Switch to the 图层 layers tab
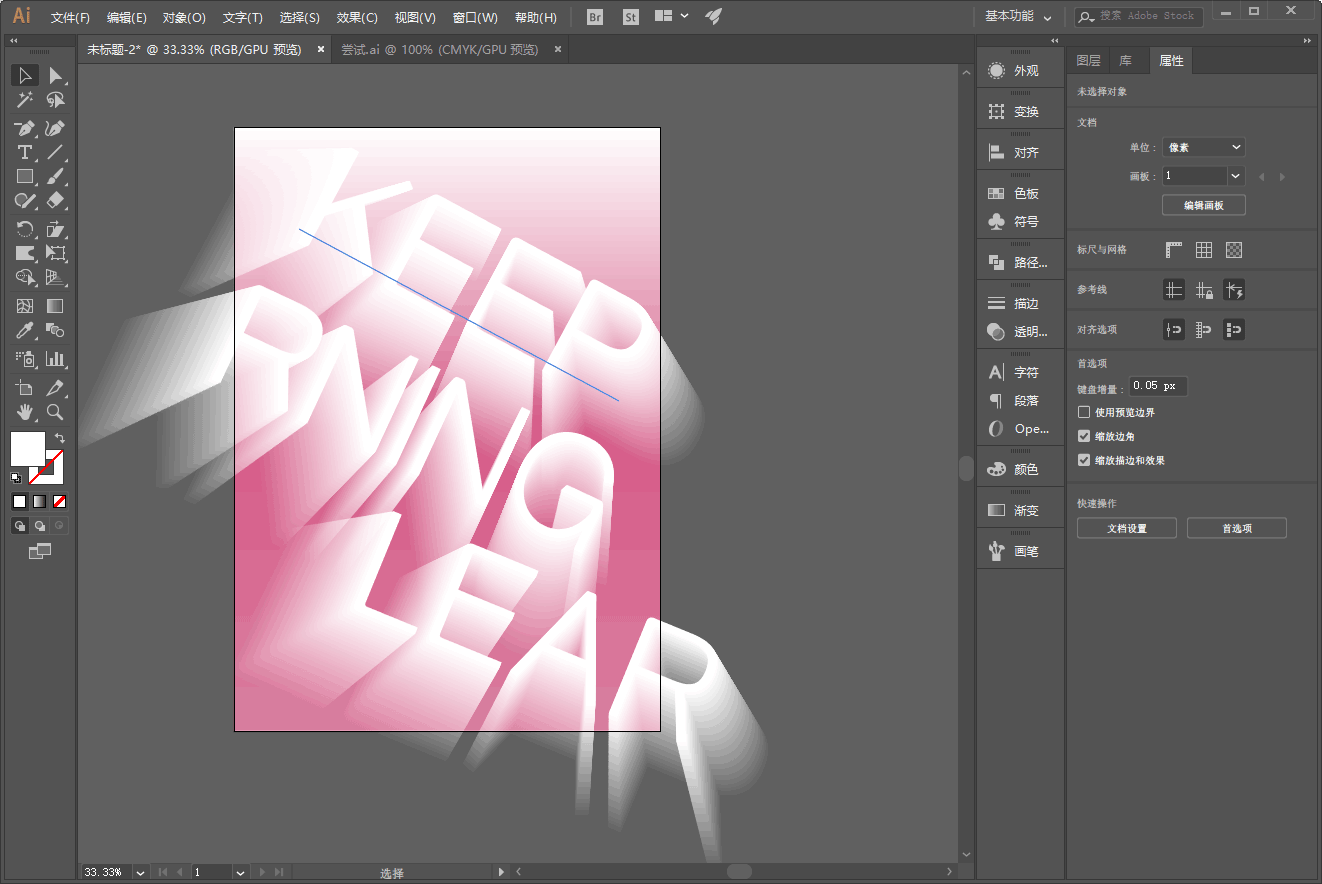This screenshot has height=884, width=1322. click(x=1089, y=61)
